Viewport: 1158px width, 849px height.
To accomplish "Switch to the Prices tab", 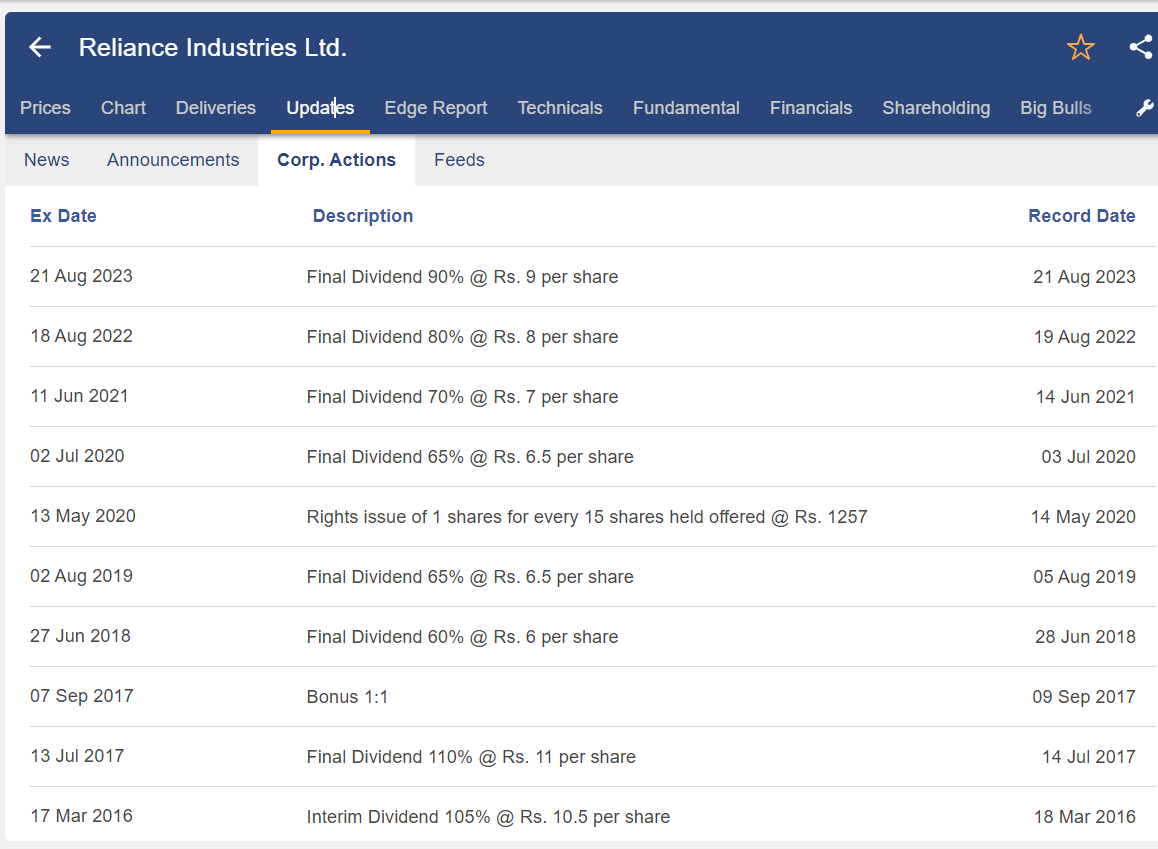I will pyautogui.click(x=45, y=108).
